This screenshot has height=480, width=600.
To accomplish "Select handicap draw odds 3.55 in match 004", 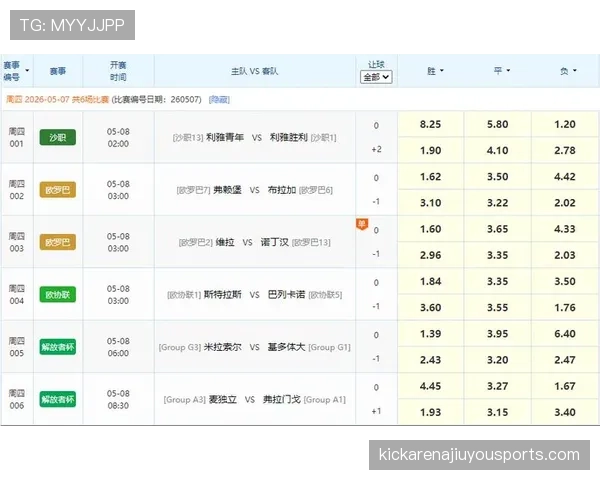I will 497,308.
